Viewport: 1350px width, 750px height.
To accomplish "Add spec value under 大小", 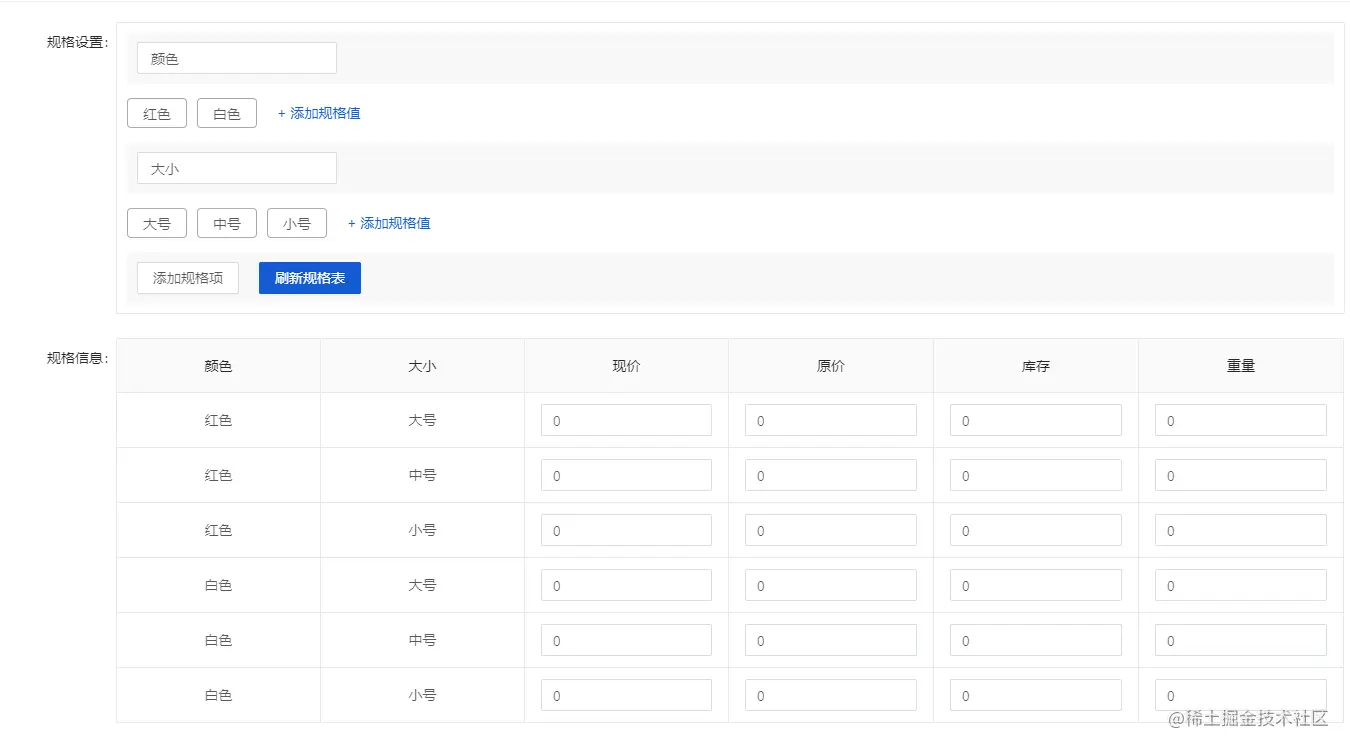I will [x=389, y=223].
